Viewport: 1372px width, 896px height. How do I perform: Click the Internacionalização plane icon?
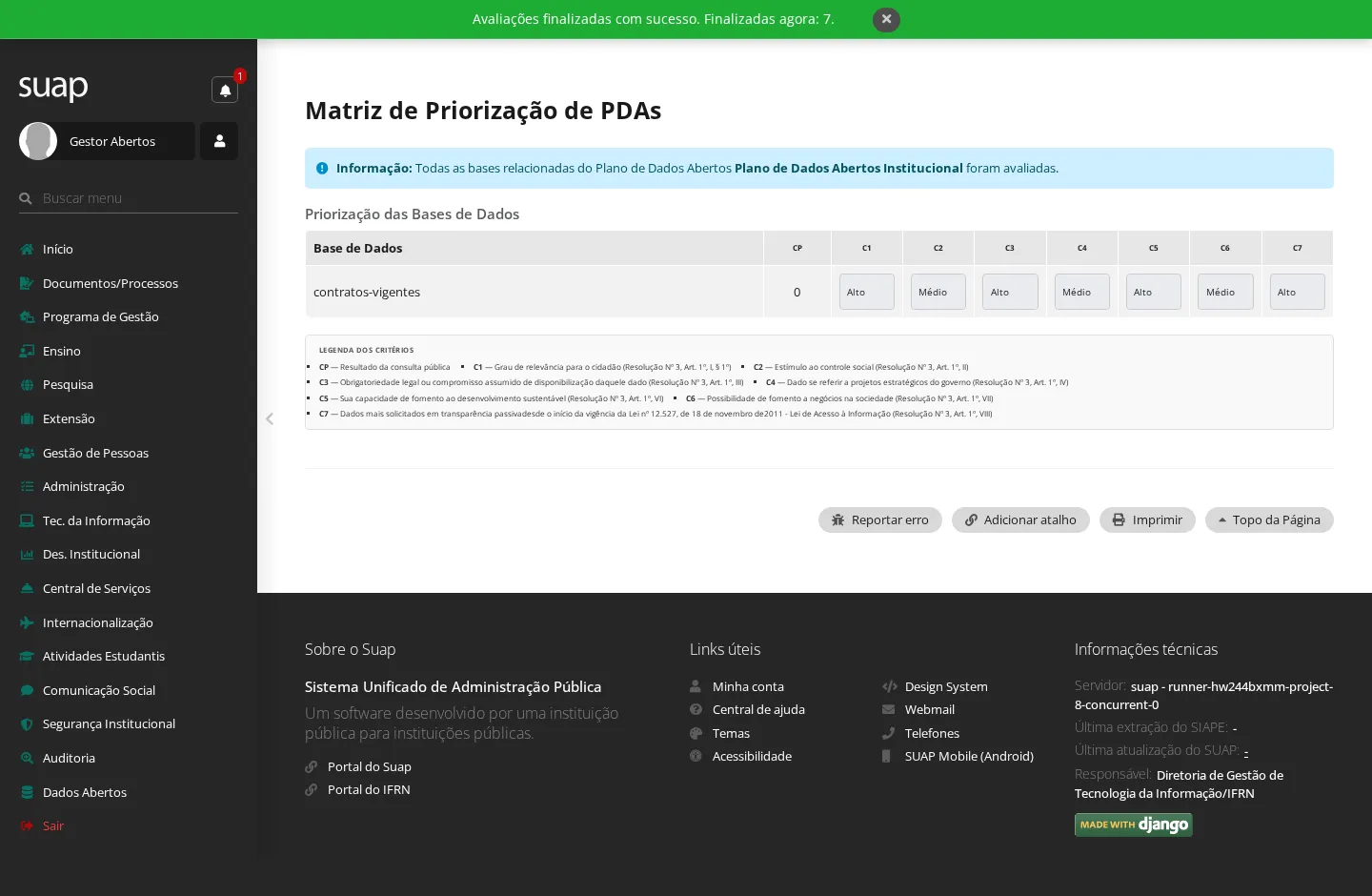pyautogui.click(x=27, y=622)
